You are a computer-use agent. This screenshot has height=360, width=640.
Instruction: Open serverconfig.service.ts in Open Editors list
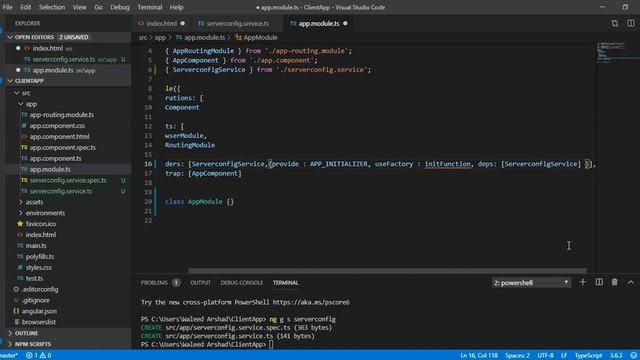(x=64, y=59)
